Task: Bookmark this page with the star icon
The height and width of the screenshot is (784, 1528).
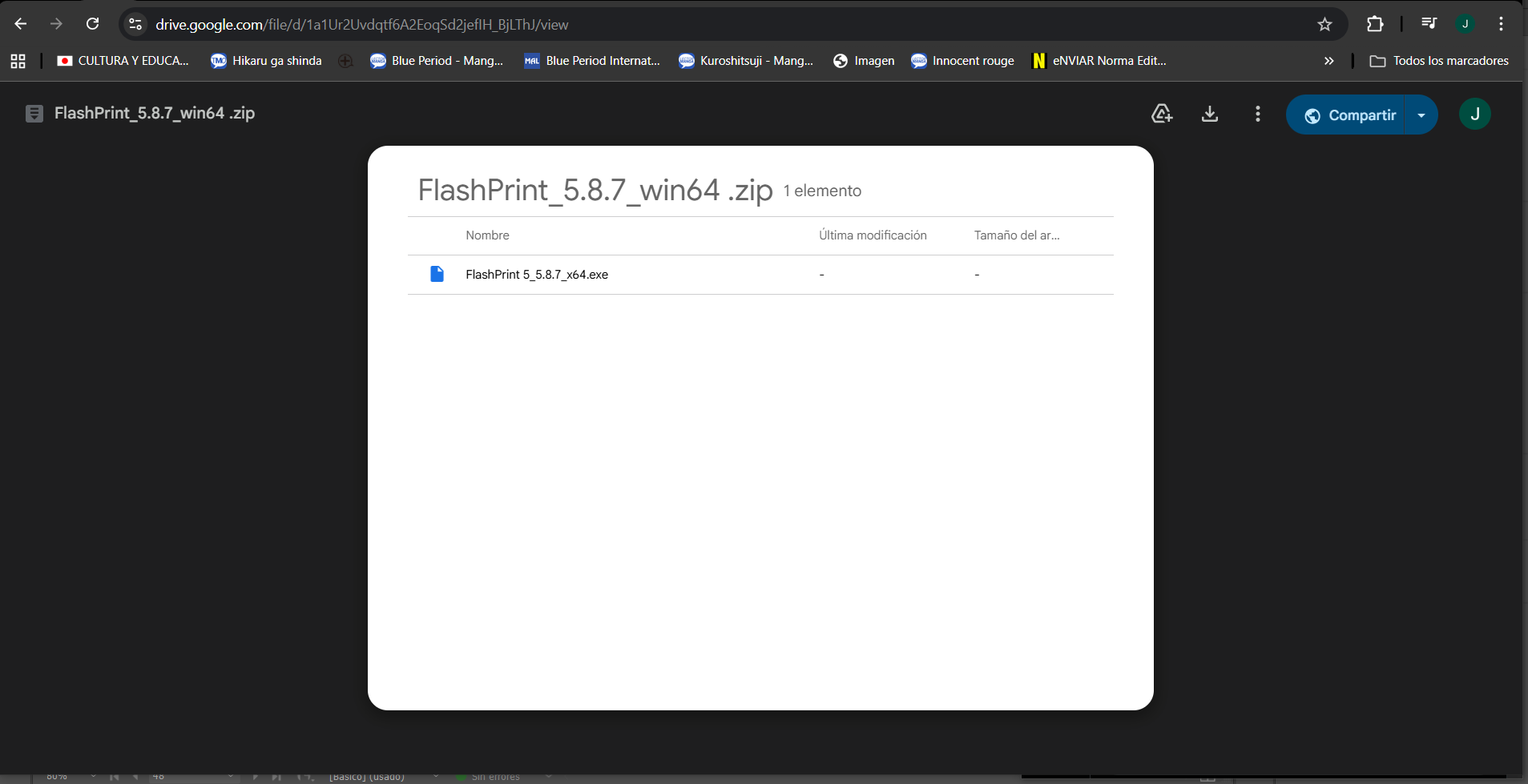Action: coord(1324,24)
